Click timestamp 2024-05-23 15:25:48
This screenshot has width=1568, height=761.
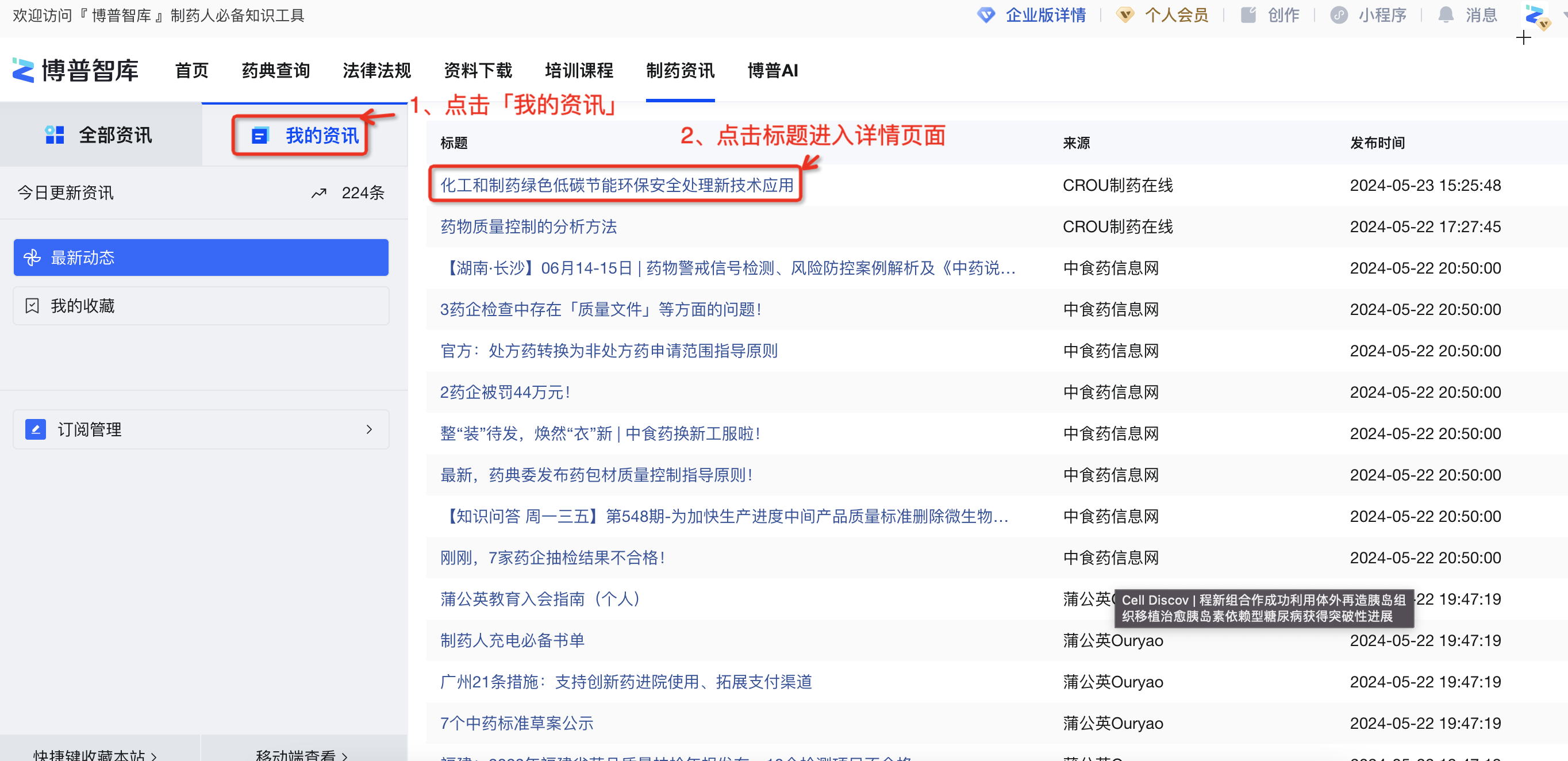tap(1425, 185)
